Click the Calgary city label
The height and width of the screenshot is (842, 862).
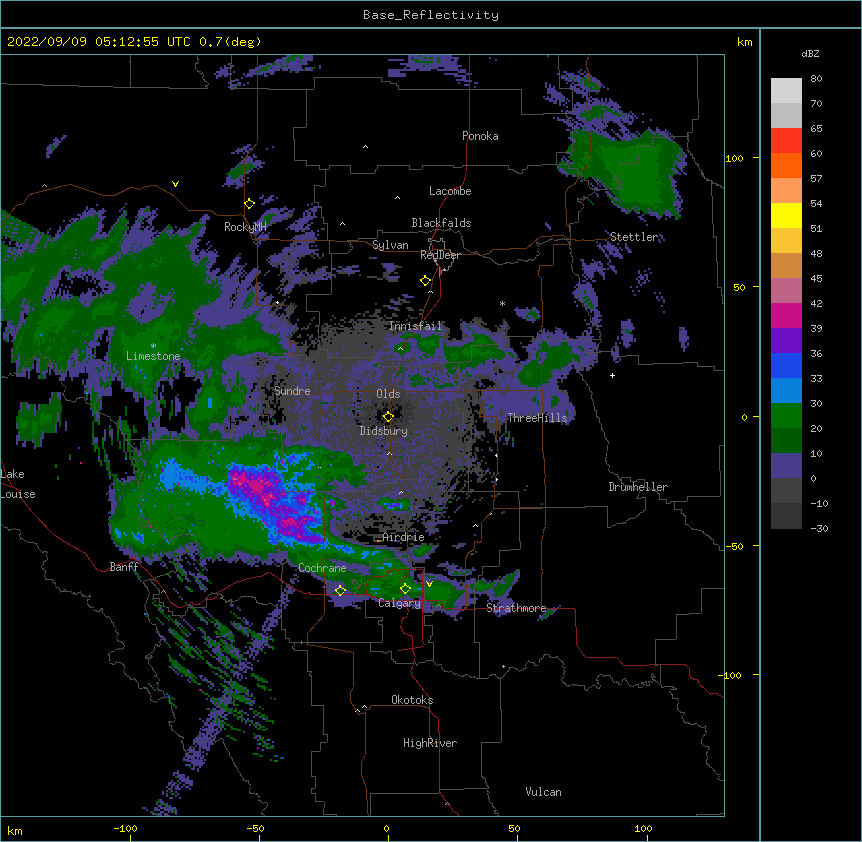400,603
